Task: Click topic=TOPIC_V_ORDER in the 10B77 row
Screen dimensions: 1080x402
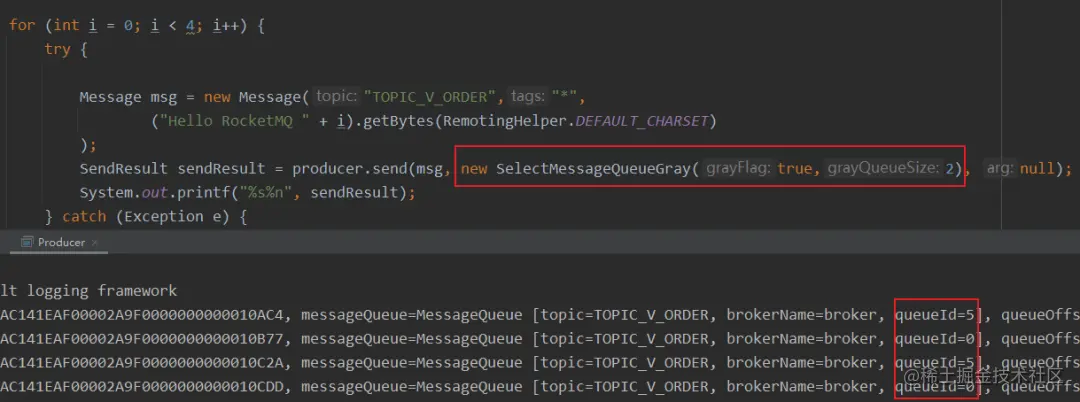Action: 625,339
